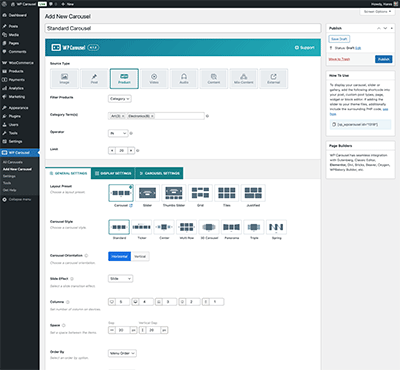Select the Image source type
This screenshot has height=370, width=400.
point(64,79)
